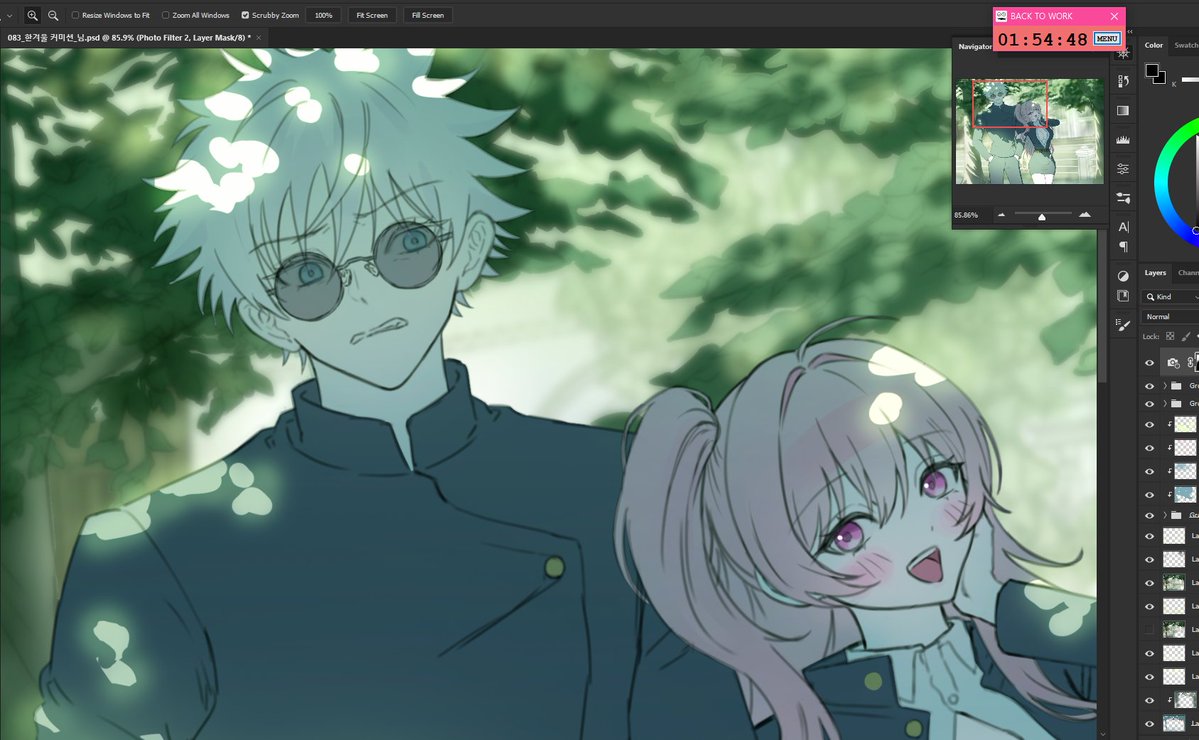Open the Libraries panel icon
Image resolution: width=1199 pixels, height=740 pixels.
1123,296
